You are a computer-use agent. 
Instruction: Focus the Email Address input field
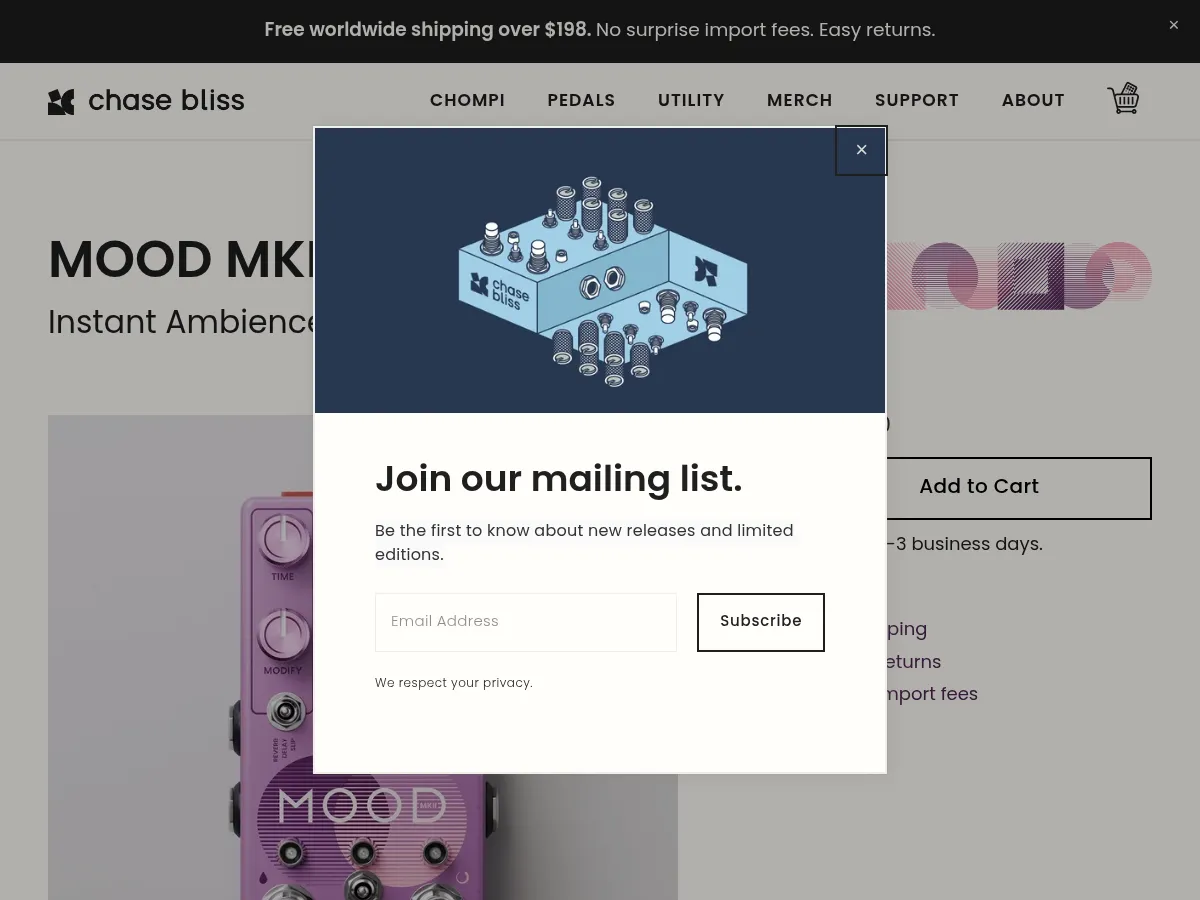coord(525,621)
